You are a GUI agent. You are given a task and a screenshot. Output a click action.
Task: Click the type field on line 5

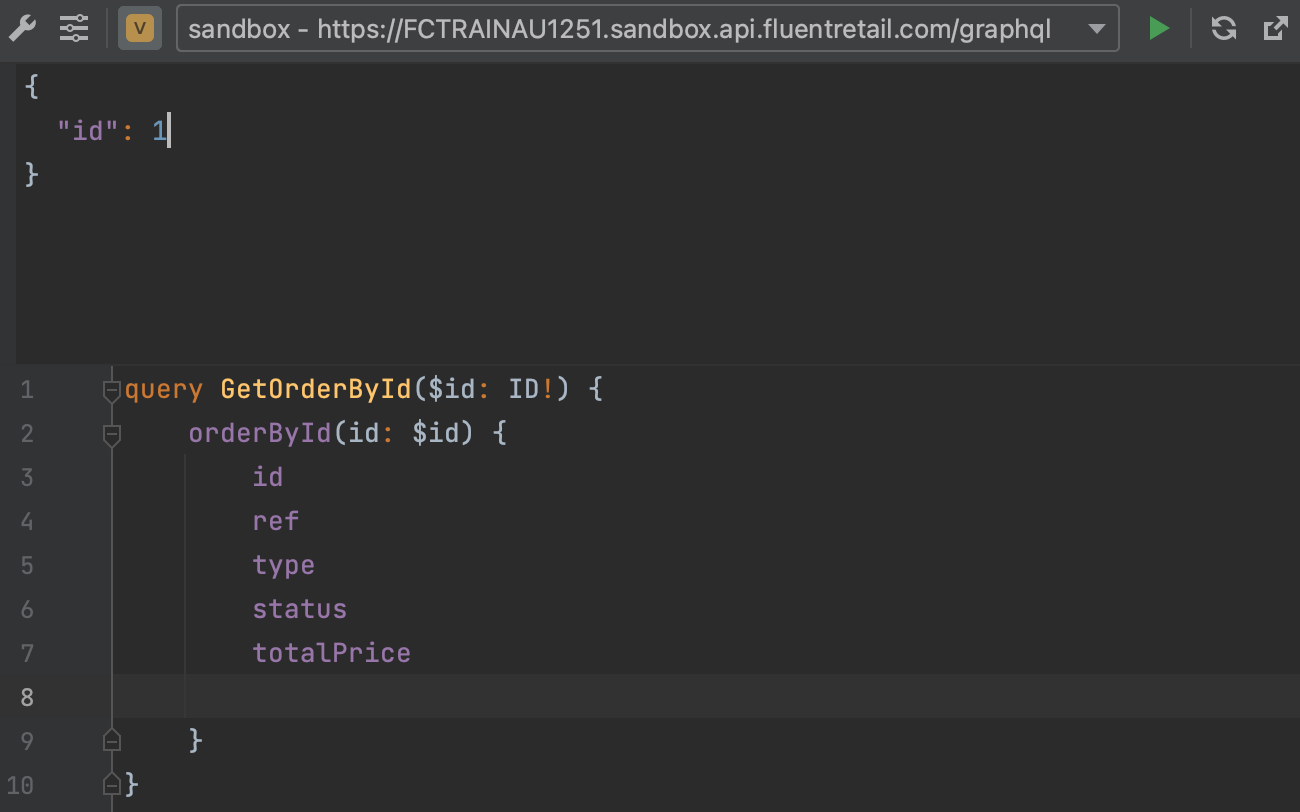[283, 566]
